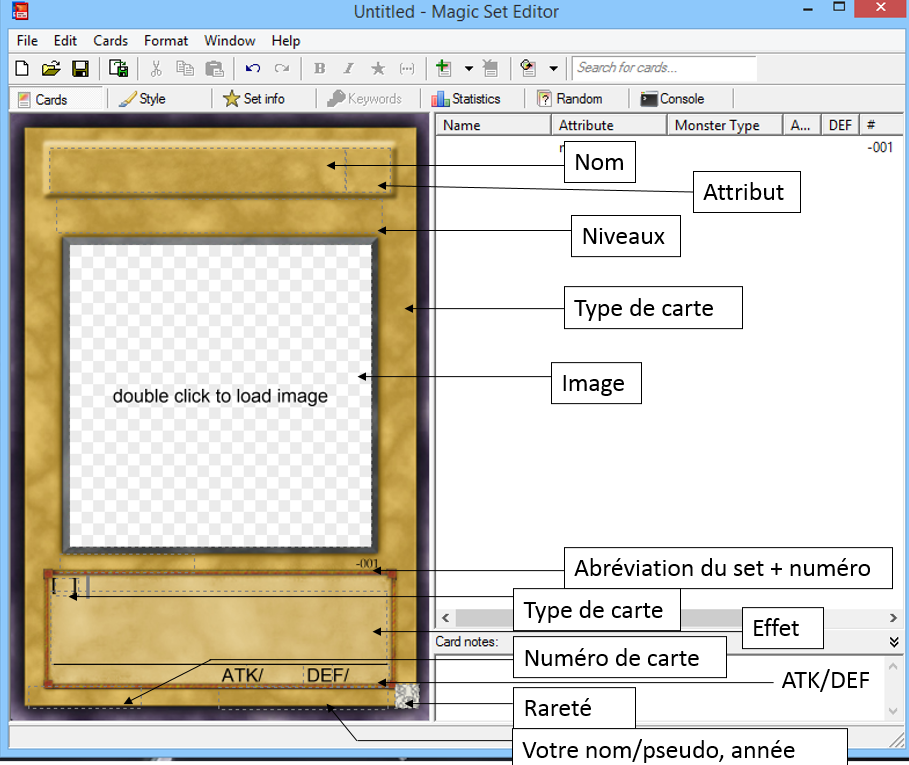This screenshot has height=765, width=909.
Task: Click the Card notes scroll up arrow
Action: tap(893, 666)
